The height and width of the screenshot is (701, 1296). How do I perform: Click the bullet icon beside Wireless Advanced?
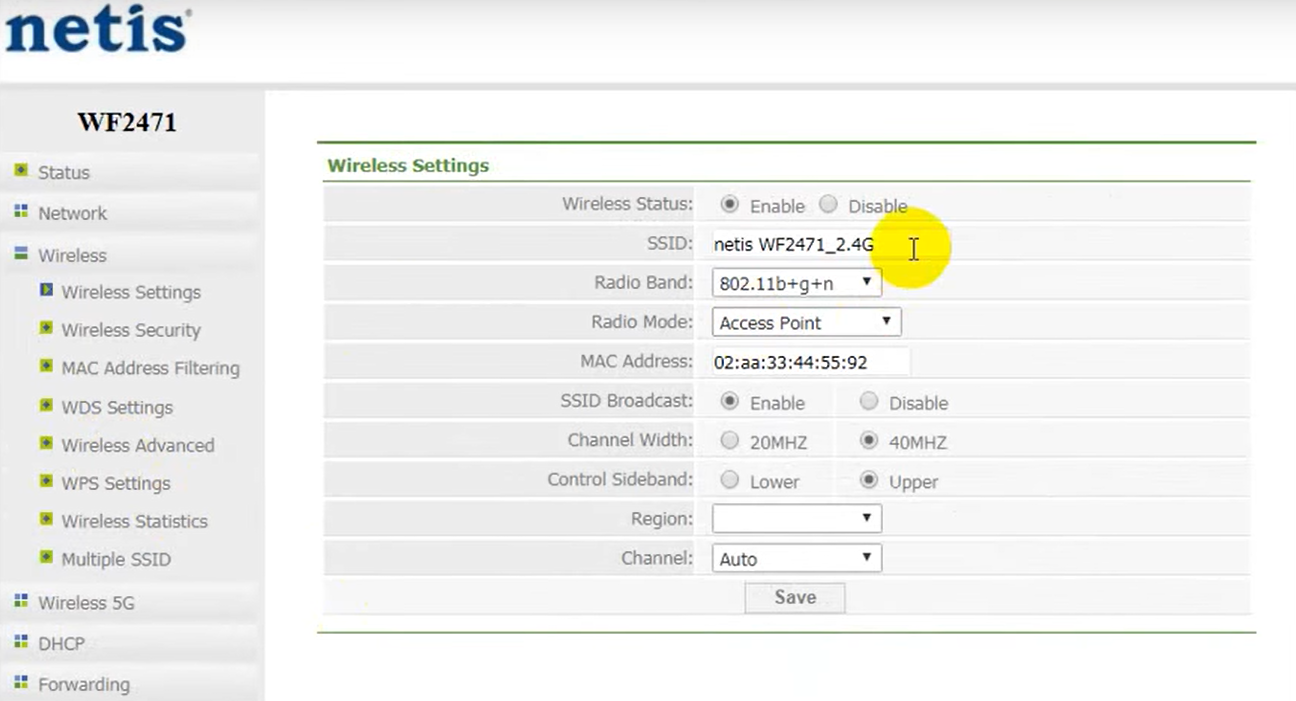46,443
